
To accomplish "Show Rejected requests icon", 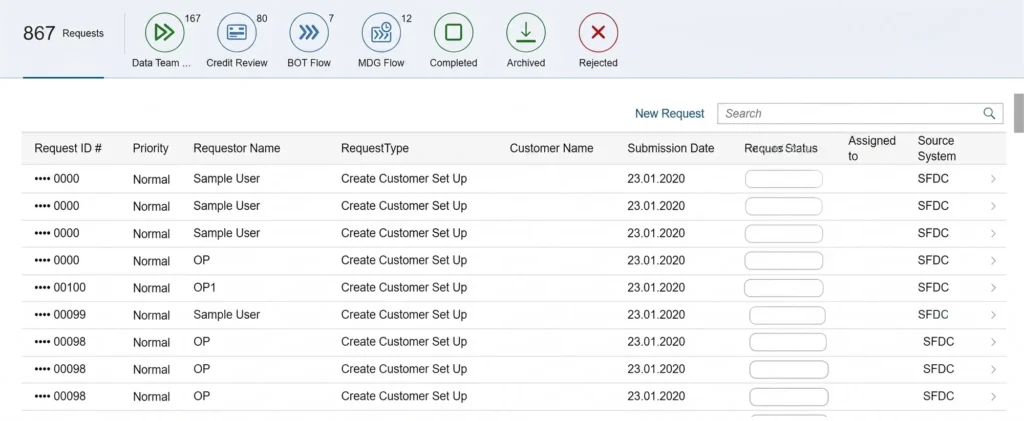I will point(598,33).
